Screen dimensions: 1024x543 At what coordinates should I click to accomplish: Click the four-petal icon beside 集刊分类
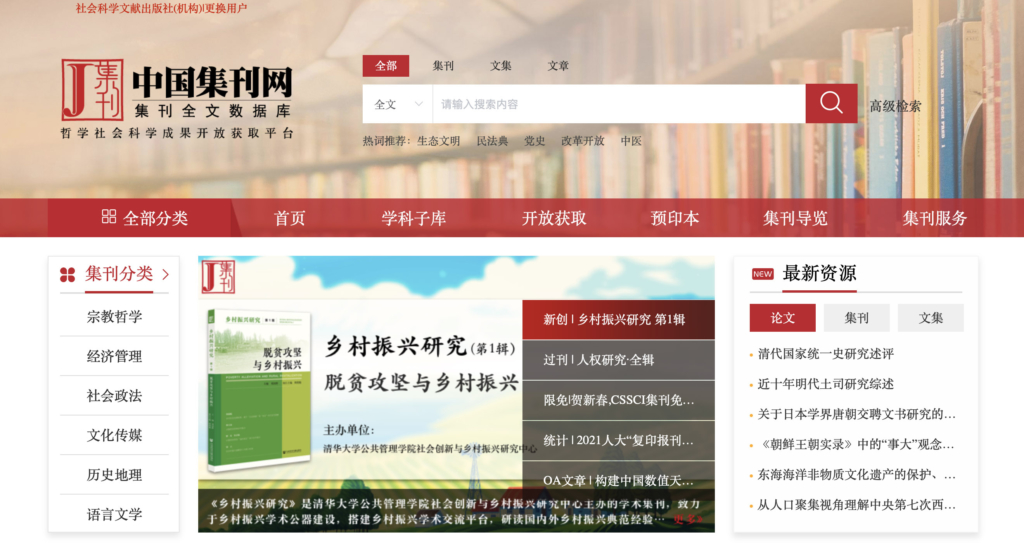tap(67, 274)
